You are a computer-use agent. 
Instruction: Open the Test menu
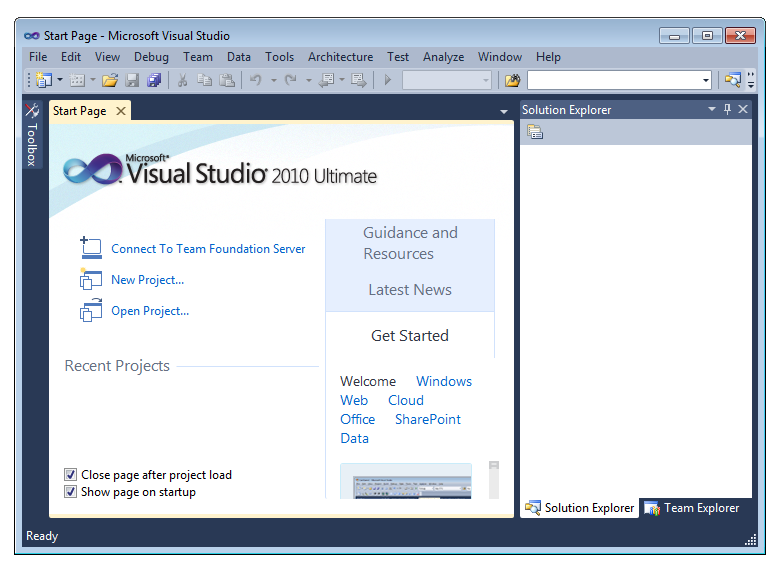click(398, 57)
